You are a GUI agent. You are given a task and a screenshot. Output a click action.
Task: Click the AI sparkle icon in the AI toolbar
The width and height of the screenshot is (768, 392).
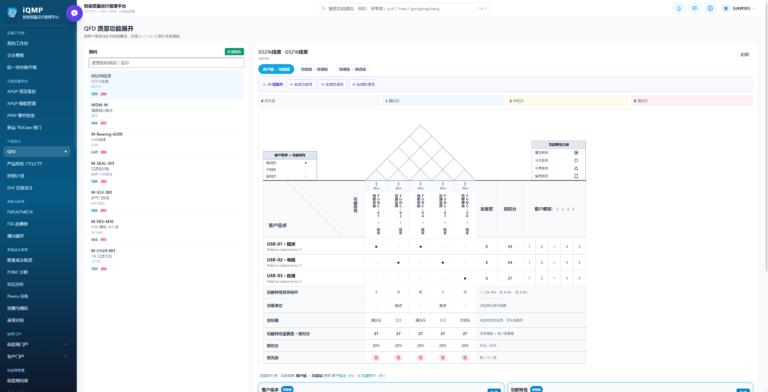pyautogui.click(x=264, y=84)
